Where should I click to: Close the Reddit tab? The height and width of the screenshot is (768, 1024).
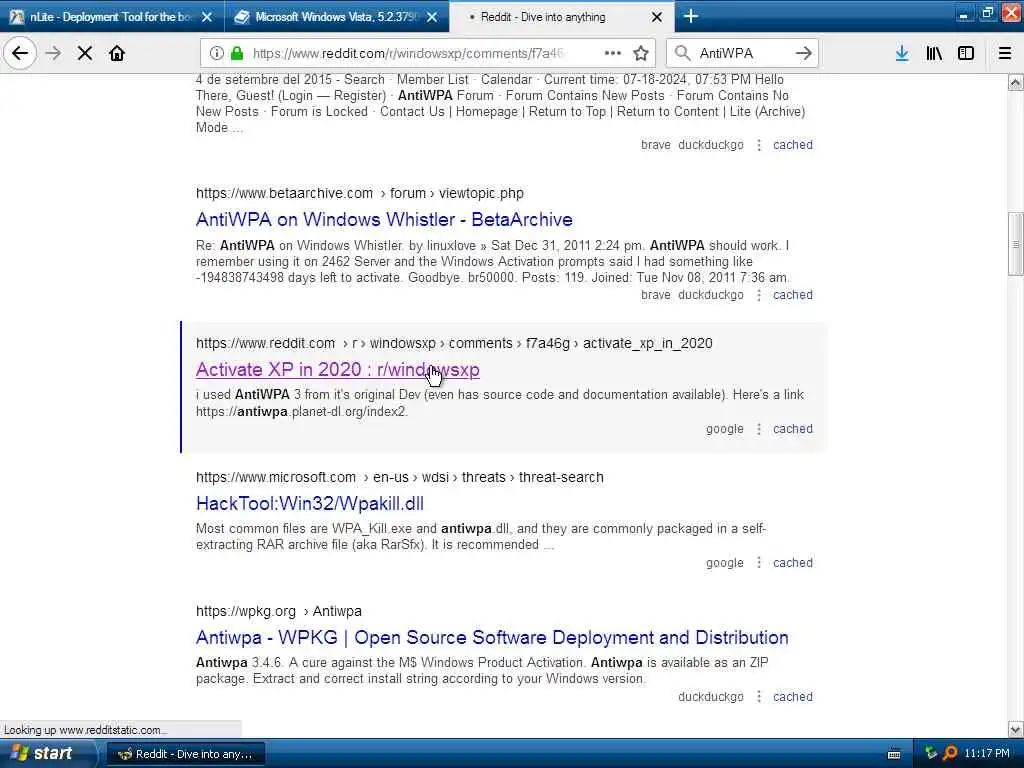click(x=657, y=17)
